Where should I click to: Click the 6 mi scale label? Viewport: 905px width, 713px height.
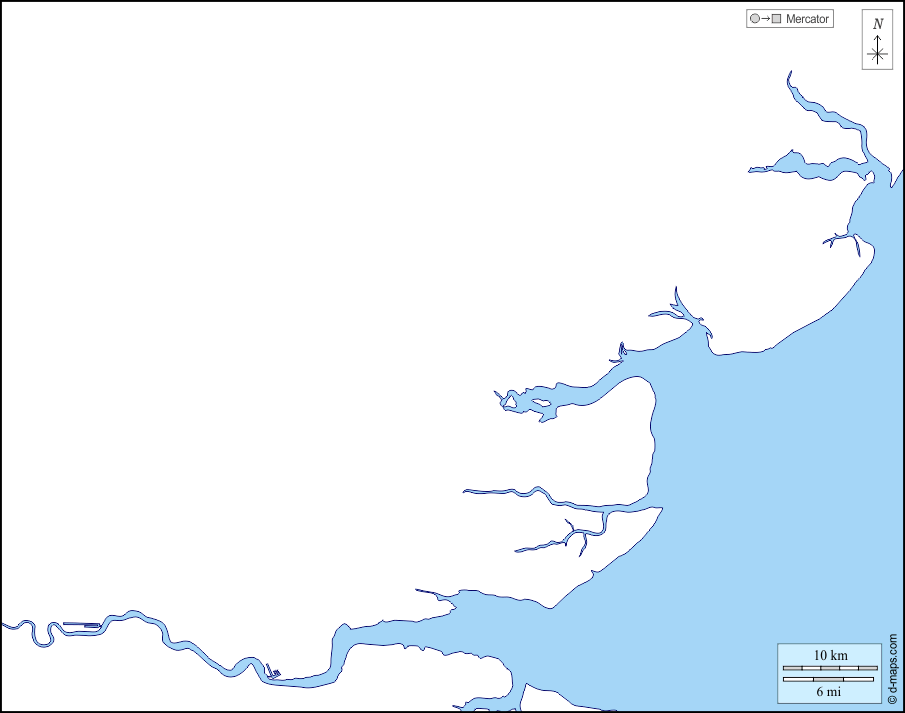828,691
